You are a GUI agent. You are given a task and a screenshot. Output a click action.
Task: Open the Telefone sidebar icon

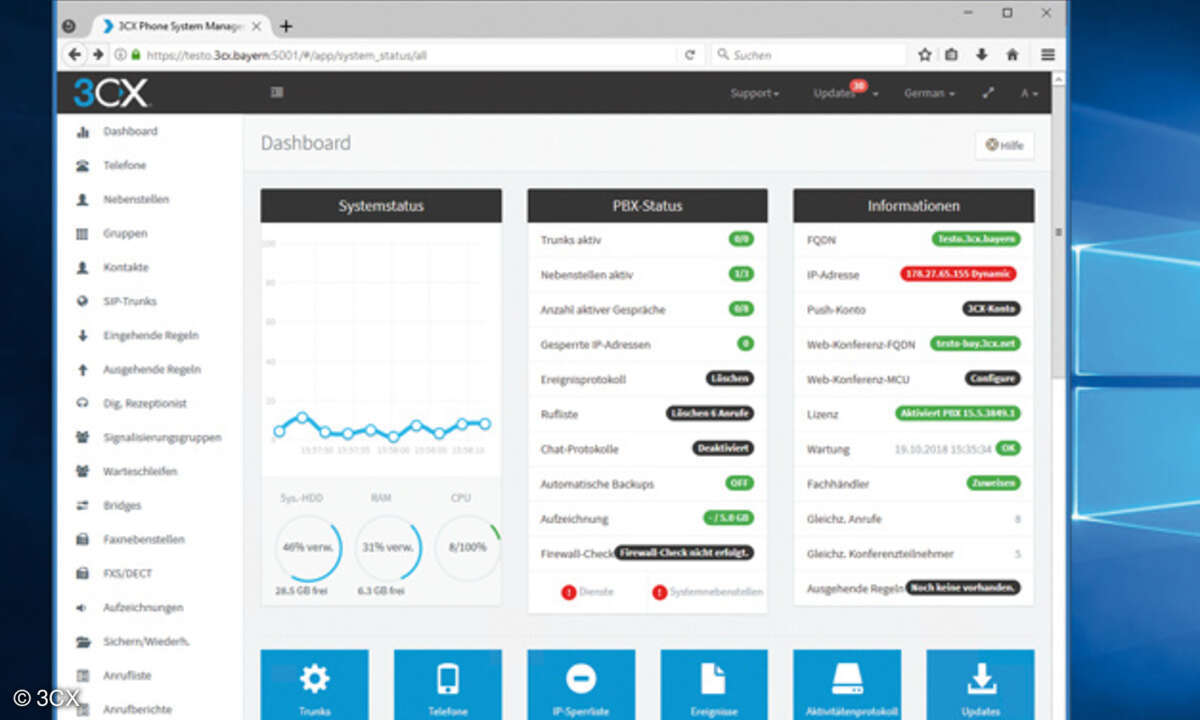coord(82,165)
